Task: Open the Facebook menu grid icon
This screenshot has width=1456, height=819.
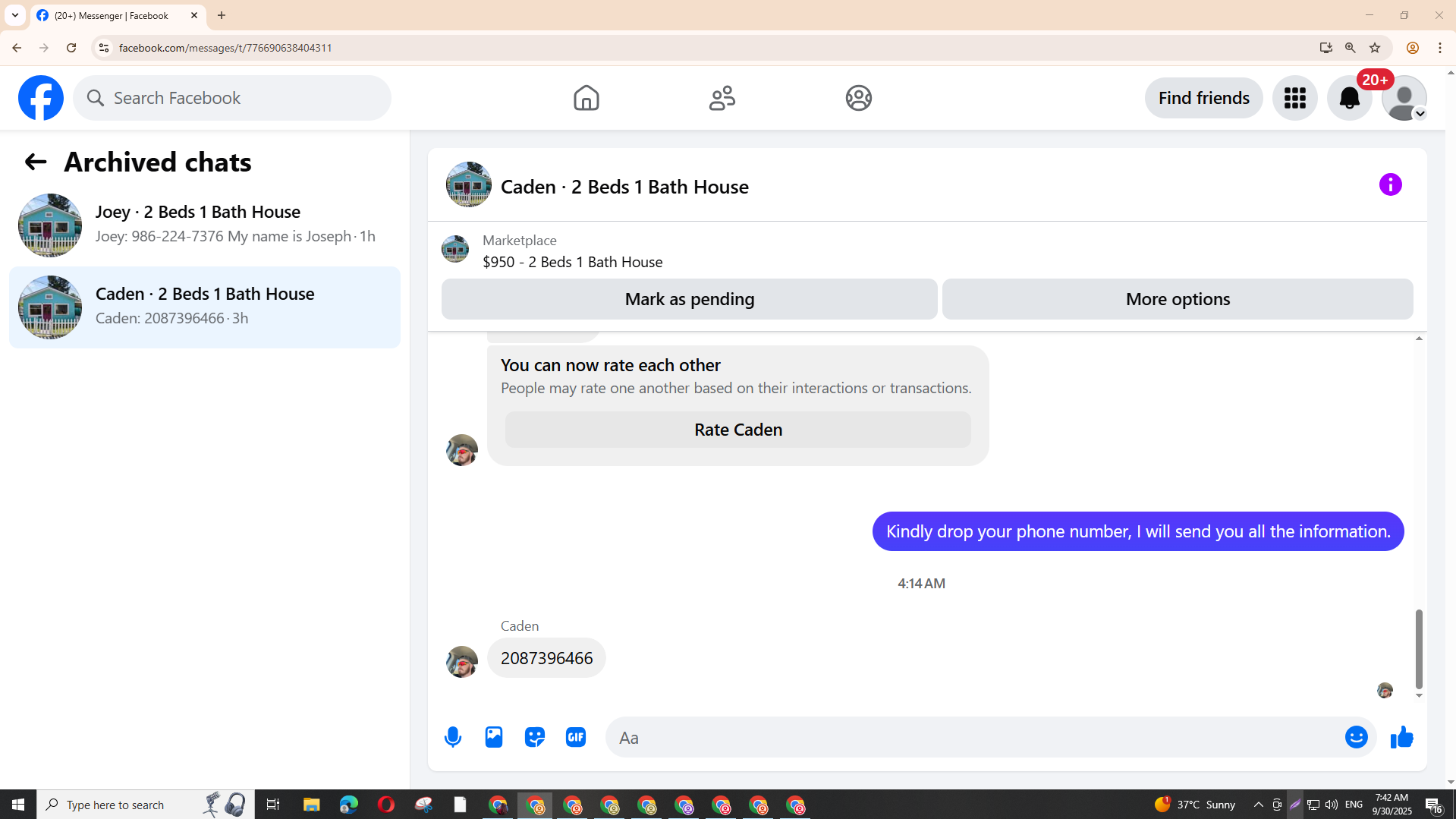Action: click(1294, 98)
